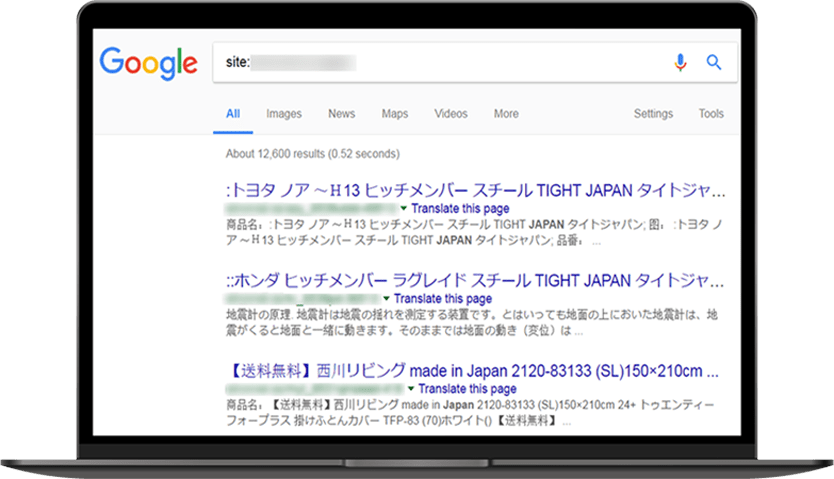This screenshot has height=479, width=834.
Task: Switch to the News tab
Action: pyautogui.click(x=341, y=114)
